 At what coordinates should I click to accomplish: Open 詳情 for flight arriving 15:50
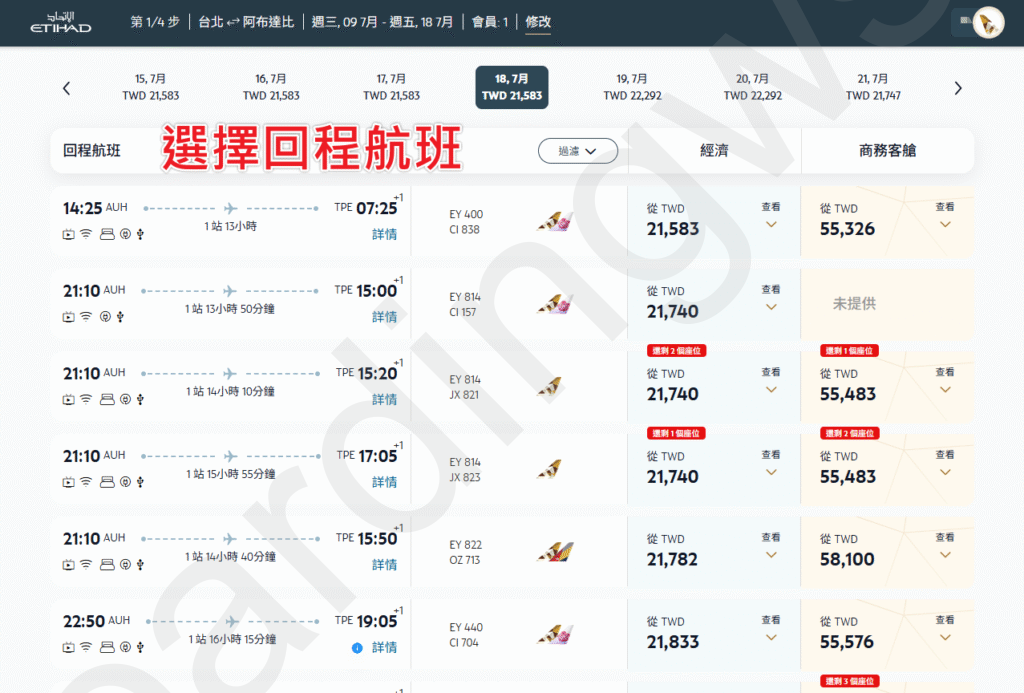(x=385, y=564)
